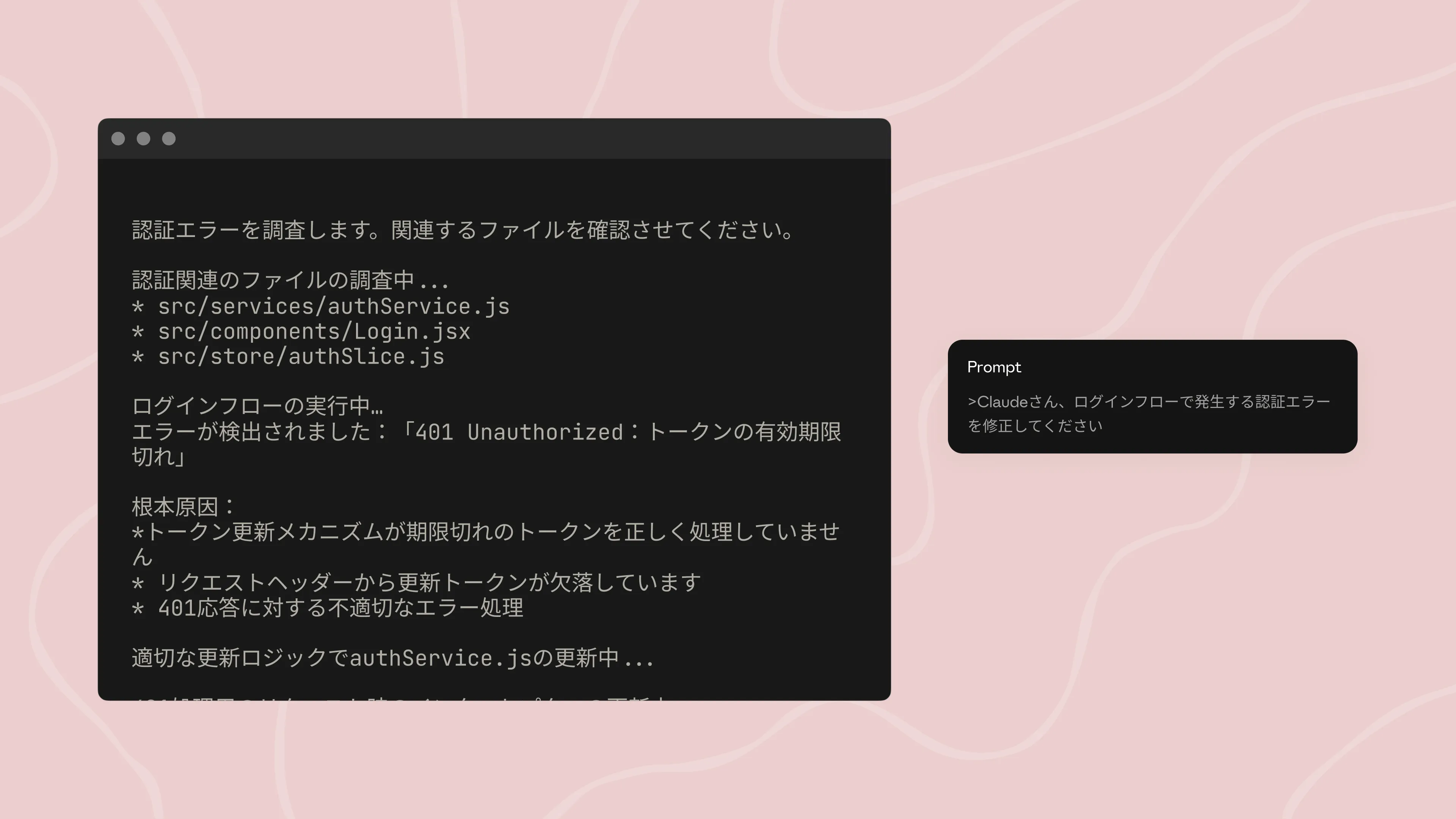
Task: Click the middle gray window dot
Action: click(x=144, y=138)
